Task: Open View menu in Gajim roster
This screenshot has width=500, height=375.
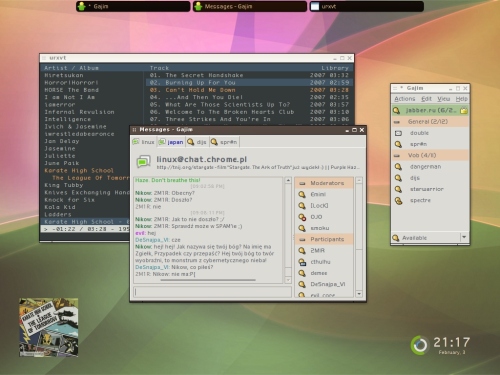Action: point(443,99)
